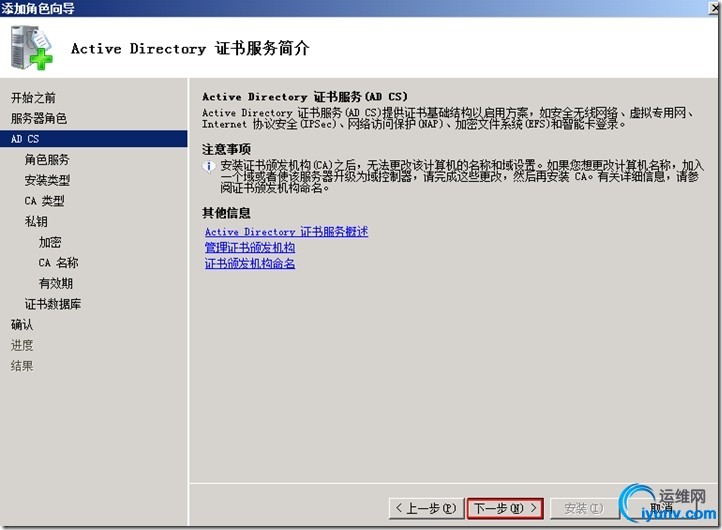The height and width of the screenshot is (530, 722).
Task: Select 确认 step in sidebar
Action: pyautogui.click(x=22, y=325)
